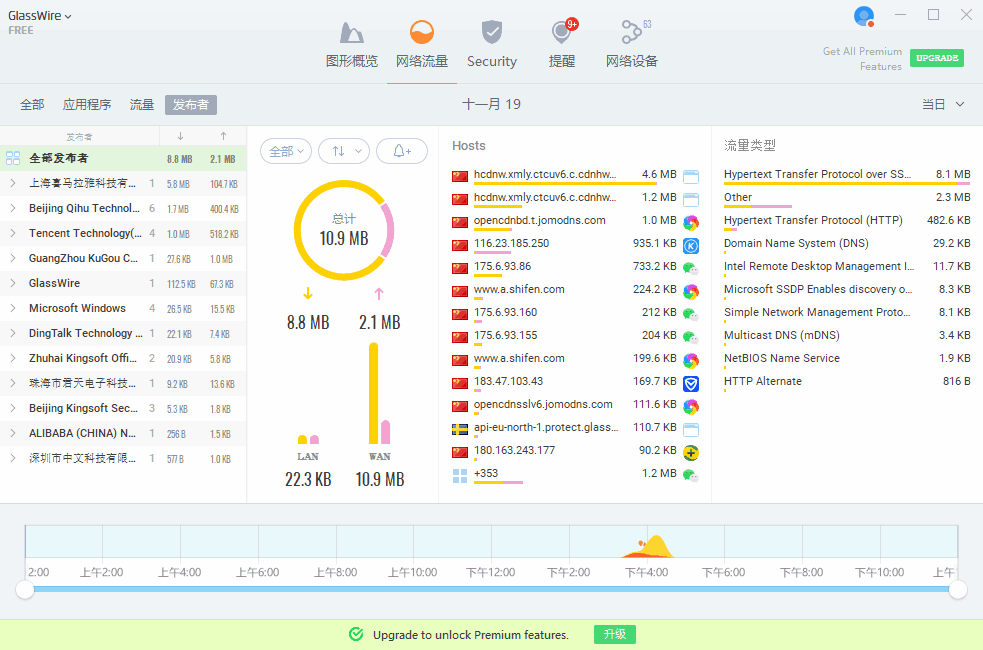Open the 全部 filter dropdown
The height and width of the screenshot is (650, 983).
pos(286,151)
